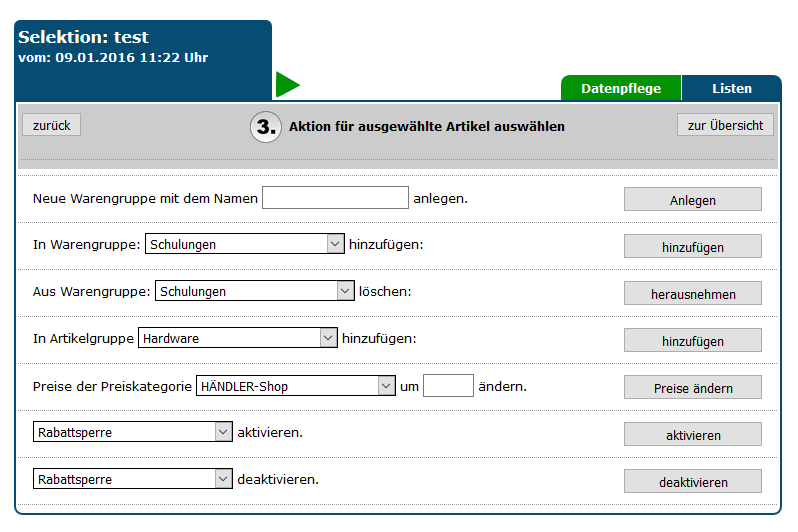Open the Rabattsperre dropdown in the aktivieren row

(x=132, y=432)
